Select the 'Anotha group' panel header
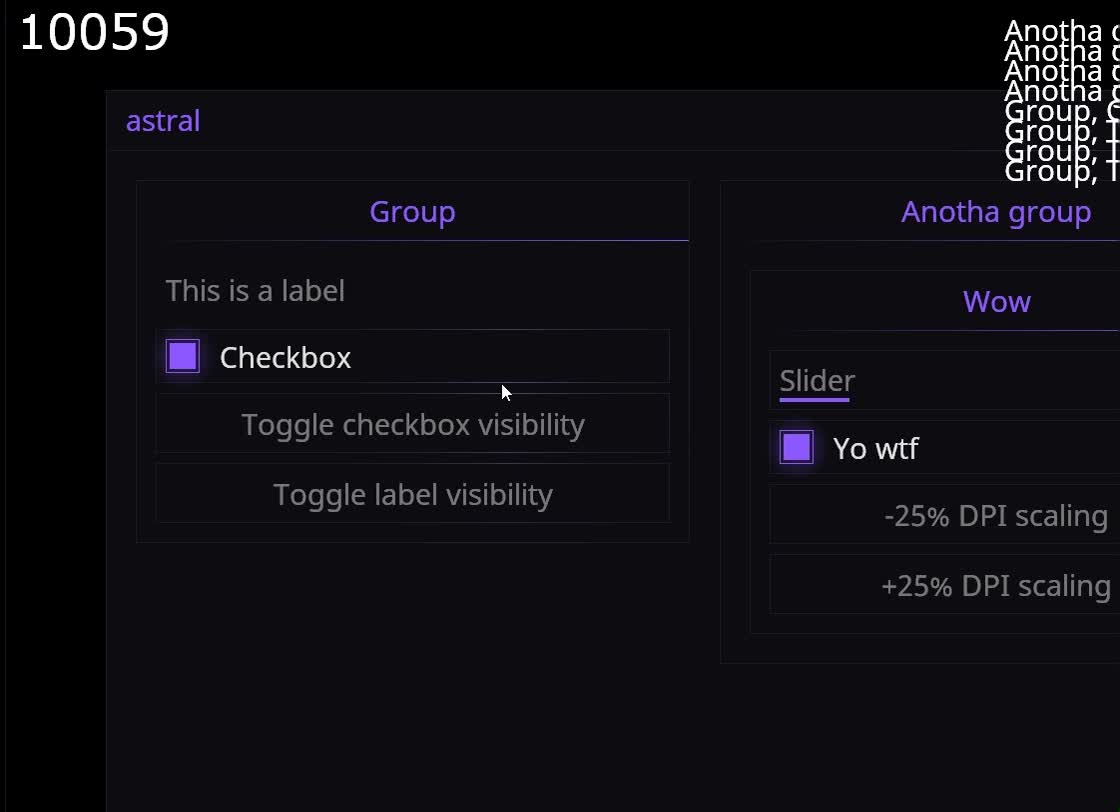This screenshot has height=812, width=1120. [x=995, y=212]
